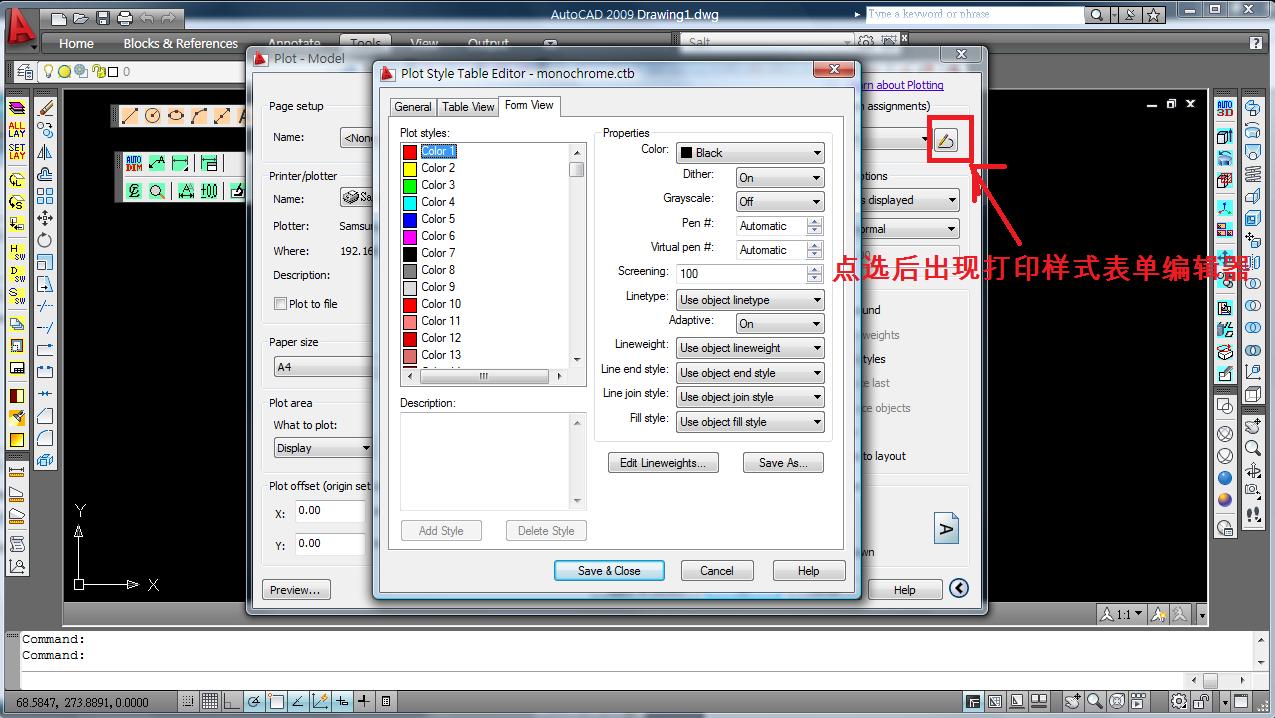1275x718 pixels.
Task: Select the cyan Color 4 swatch
Action: [410, 202]
